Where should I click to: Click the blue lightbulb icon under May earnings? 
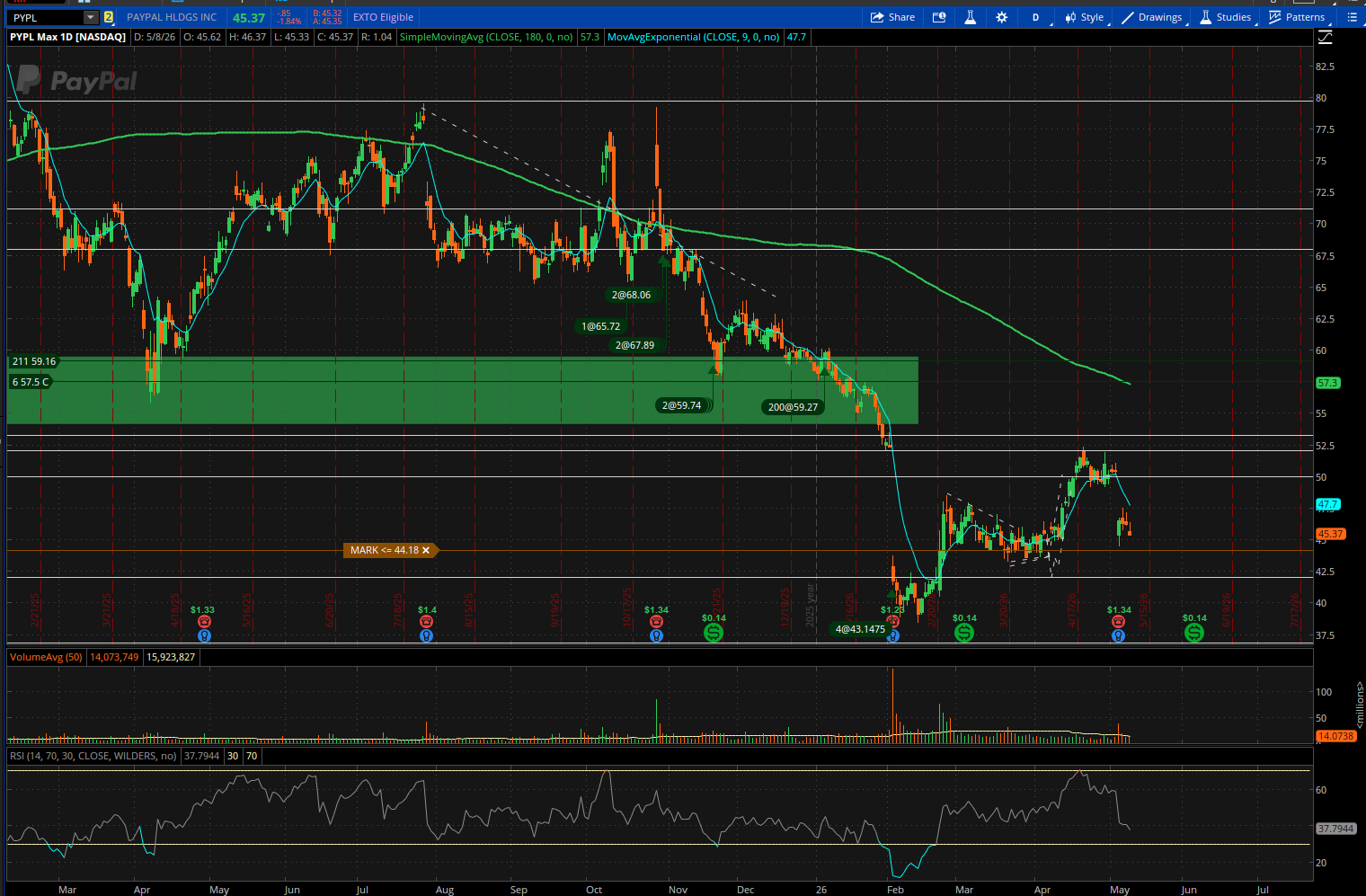coord(1118,635)
